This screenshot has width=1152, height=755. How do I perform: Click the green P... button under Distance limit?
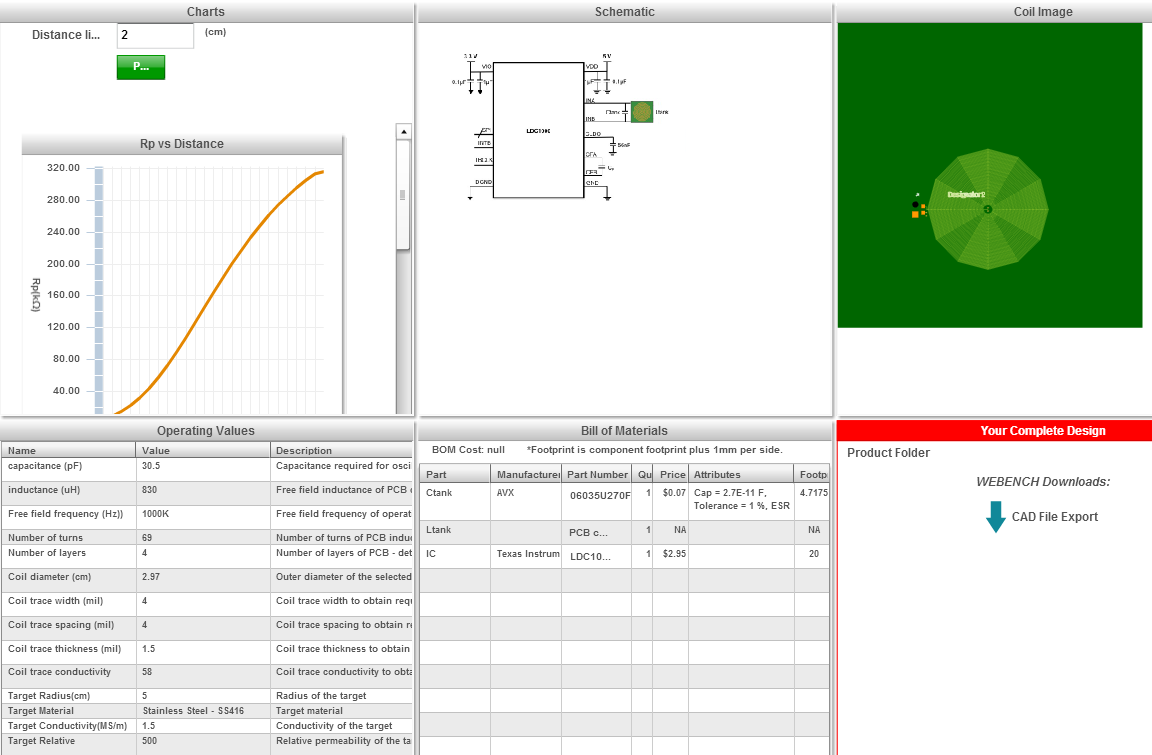(141, 67)
